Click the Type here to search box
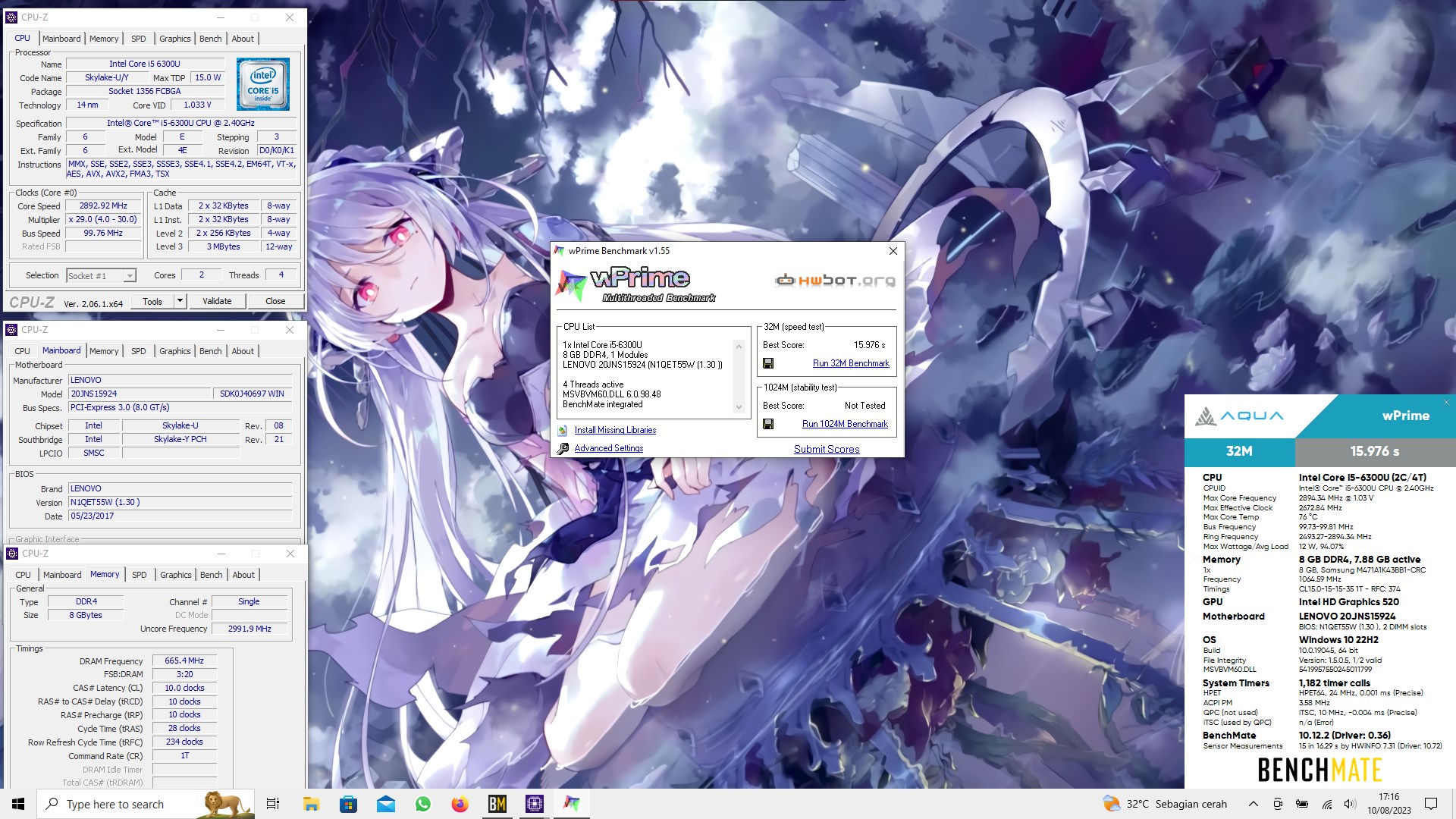Image resolution: width=1456 pixels, height=819 pixels. tap(146, 804)
